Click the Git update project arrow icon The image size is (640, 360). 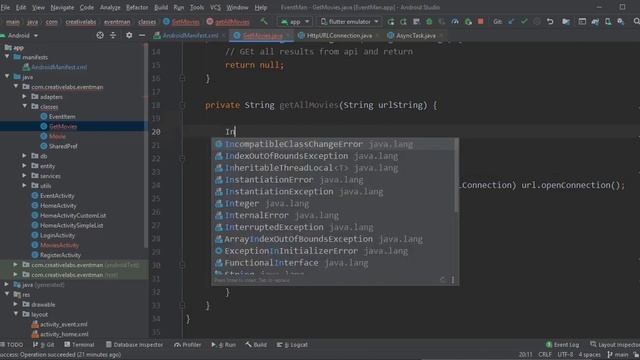pos(511,22)
